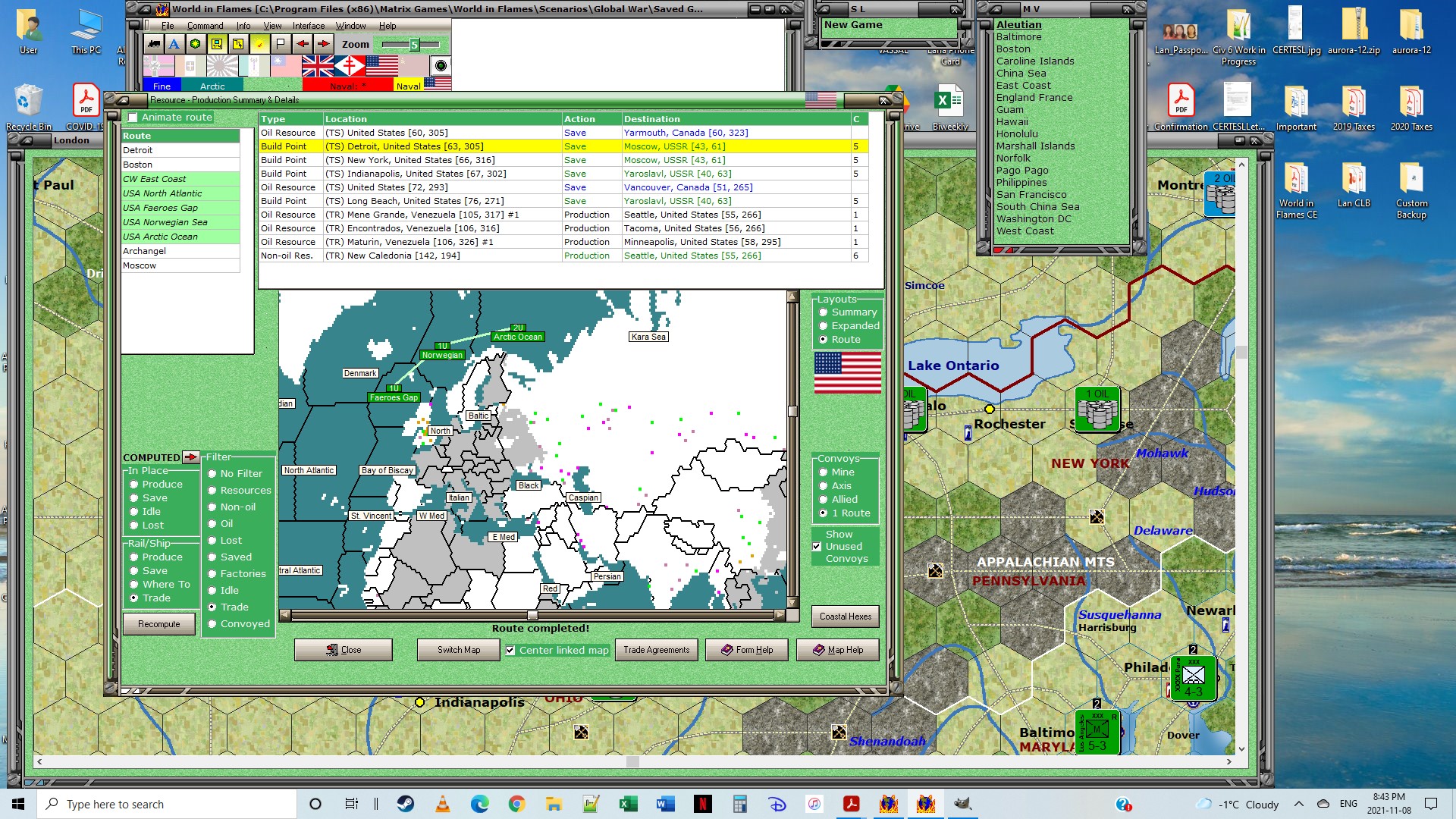Open the Interface menu

point(309,26)
